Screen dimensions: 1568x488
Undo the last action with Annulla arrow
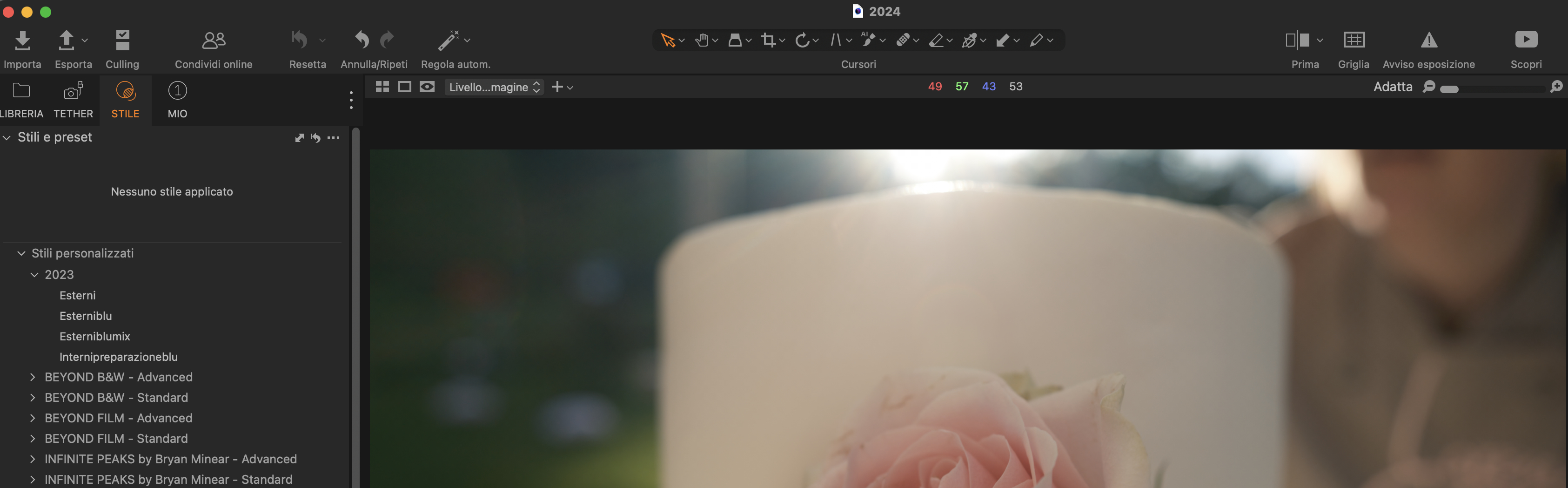point(362,40)
